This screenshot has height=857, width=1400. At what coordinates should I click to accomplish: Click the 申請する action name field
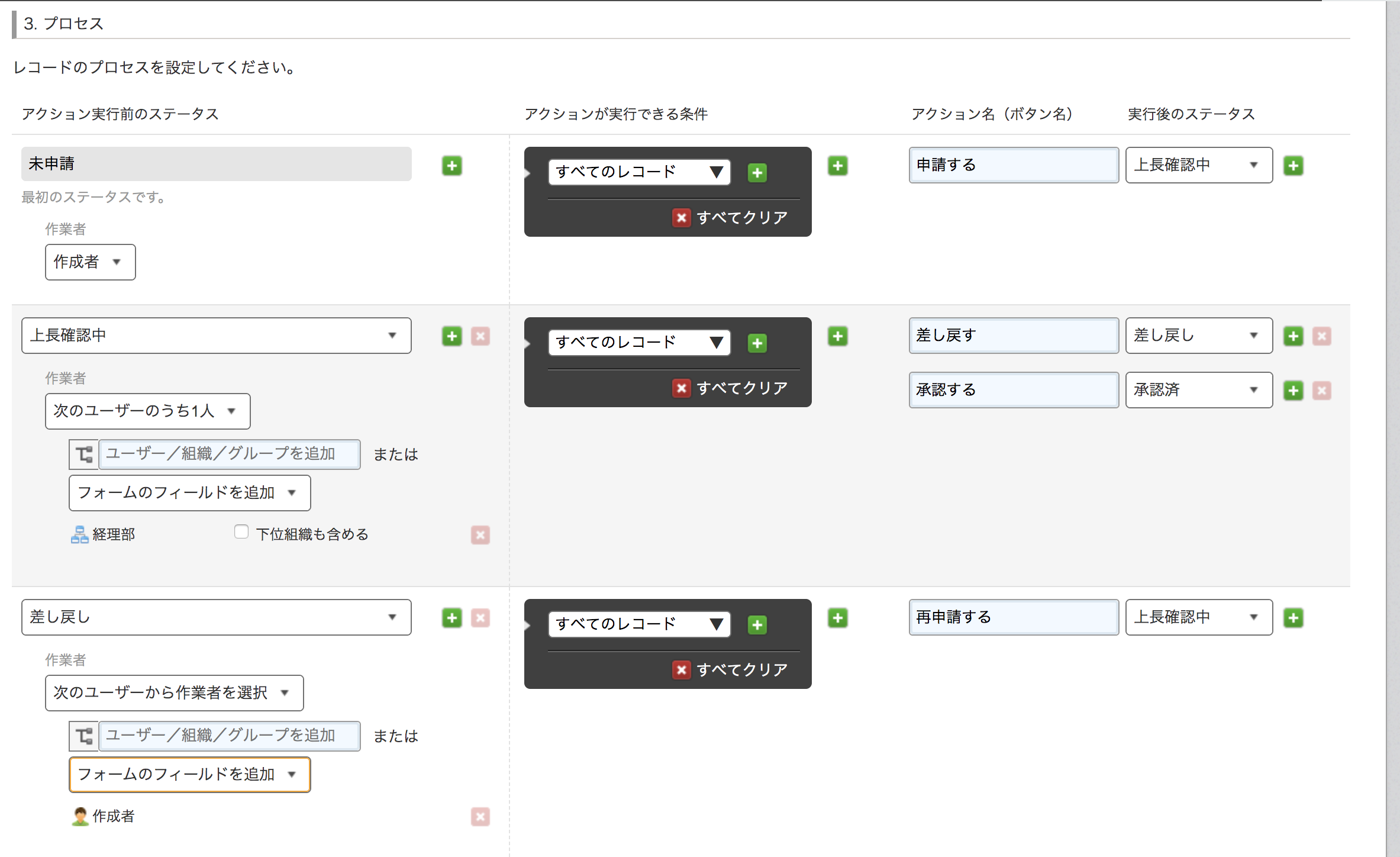pos(1014,165)
